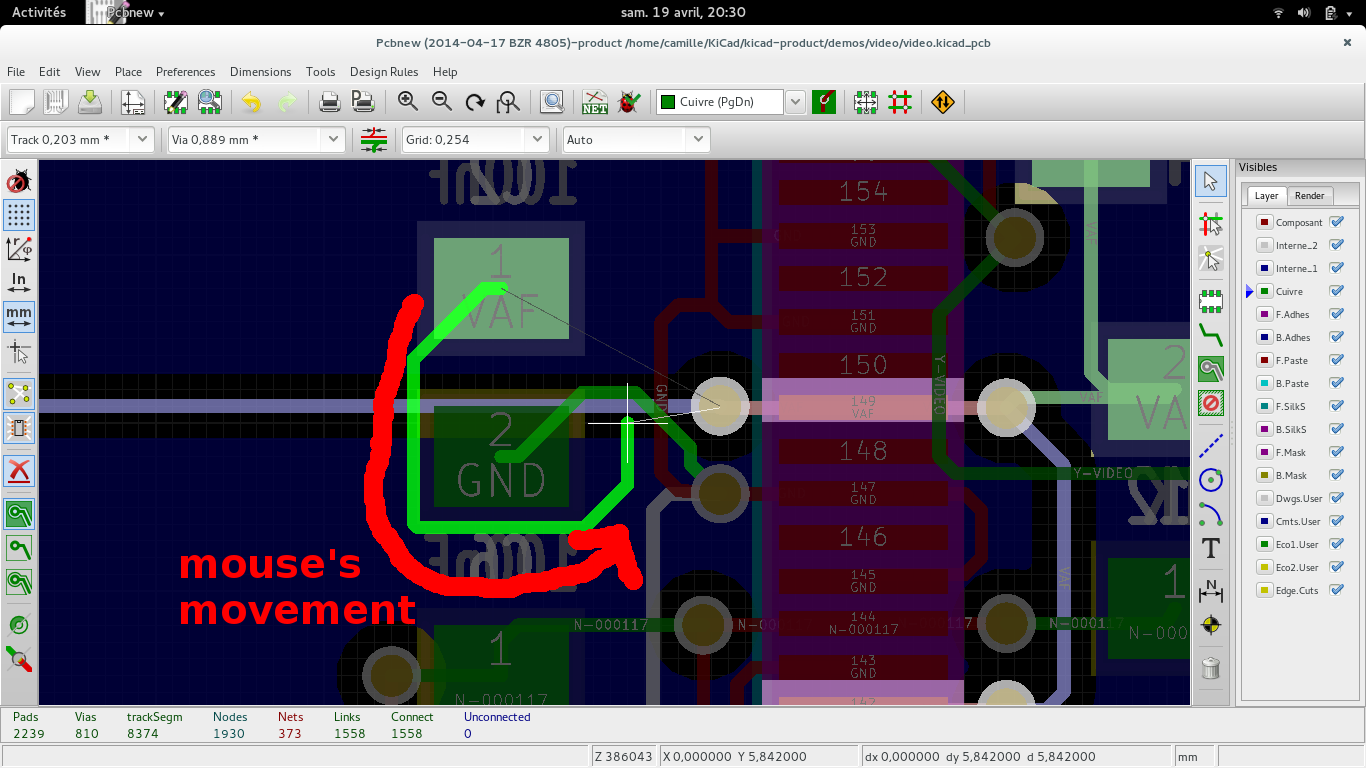
Task: Open the netlist import (NET) tool
Action: click(x=595, y=101)
